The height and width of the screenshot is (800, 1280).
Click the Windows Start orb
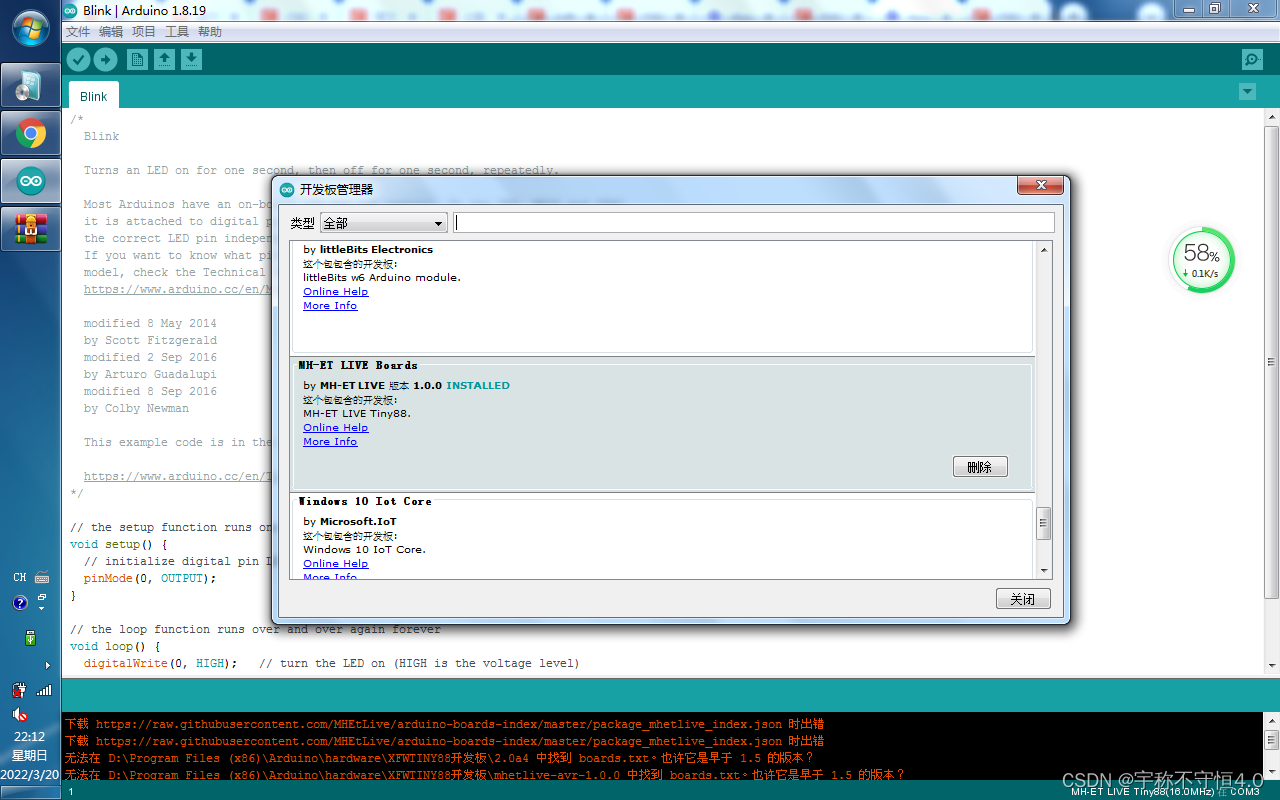click(31, 28)
